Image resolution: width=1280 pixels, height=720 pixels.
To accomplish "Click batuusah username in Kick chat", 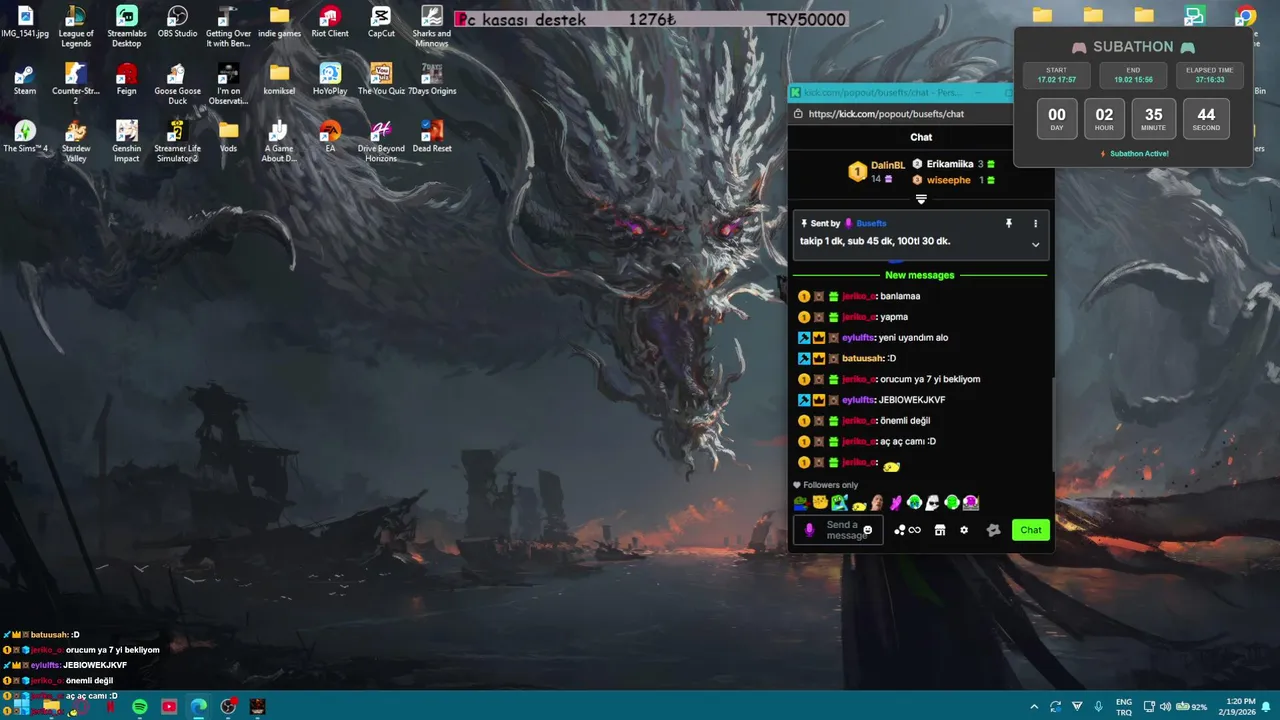I will (863, 358).
